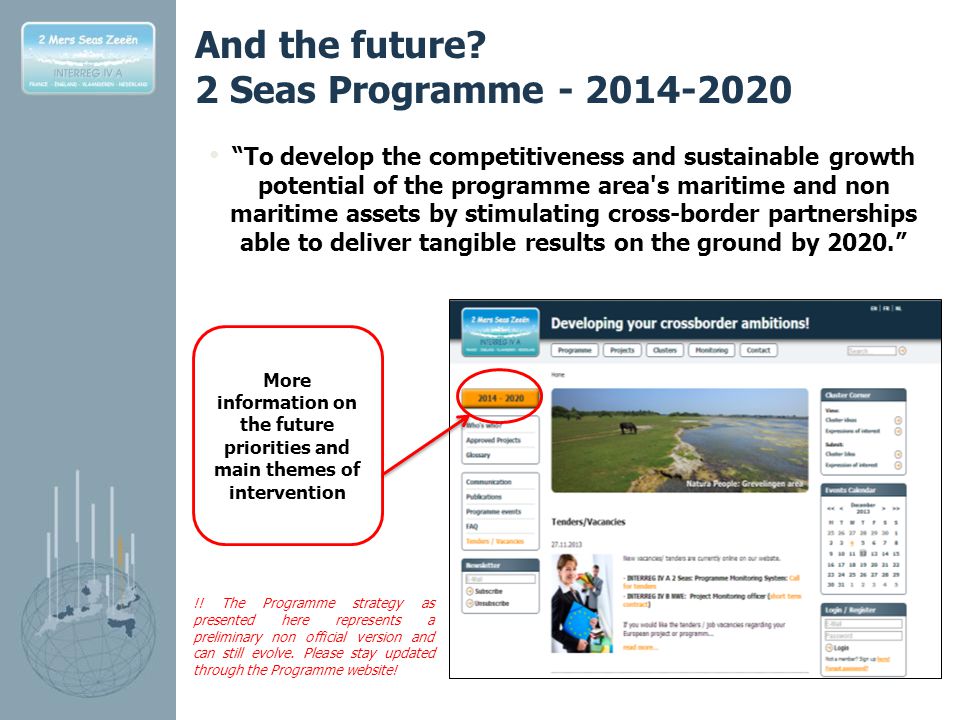Open the Contact menu
Viewport: 960px width, 720px height.
759,350
